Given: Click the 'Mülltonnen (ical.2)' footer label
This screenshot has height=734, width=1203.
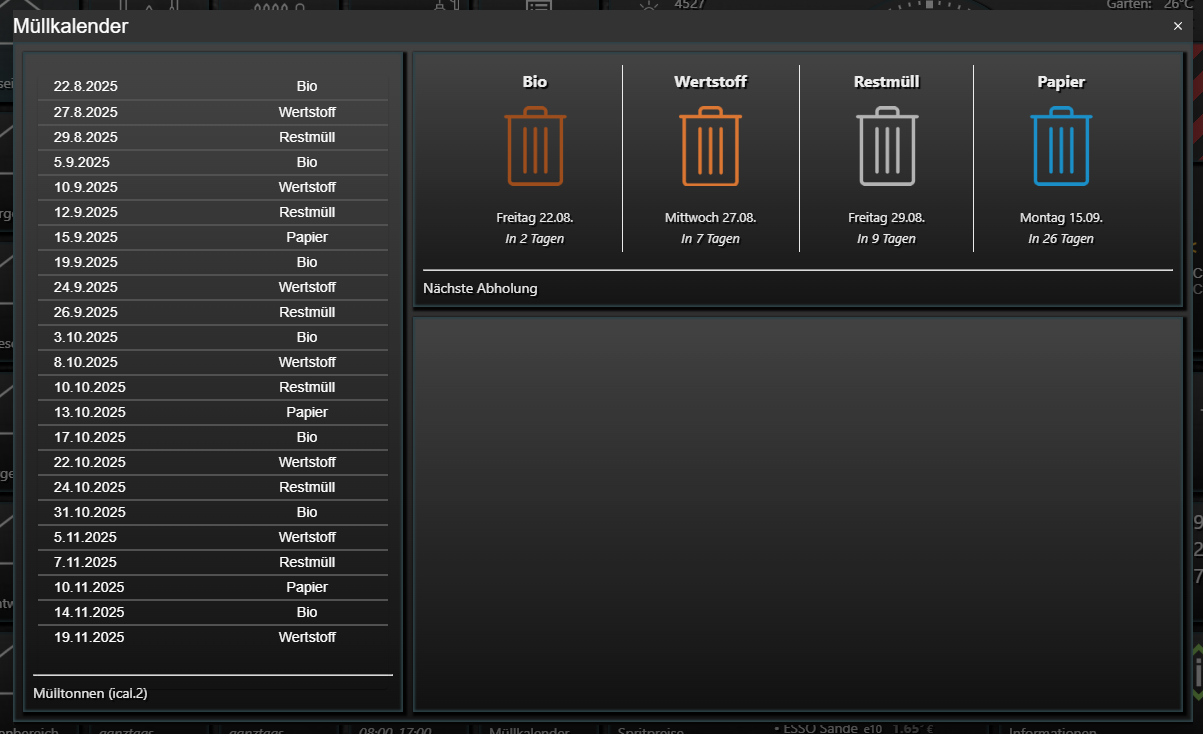Looking at the screenshot, I should [x=90, y=693].
